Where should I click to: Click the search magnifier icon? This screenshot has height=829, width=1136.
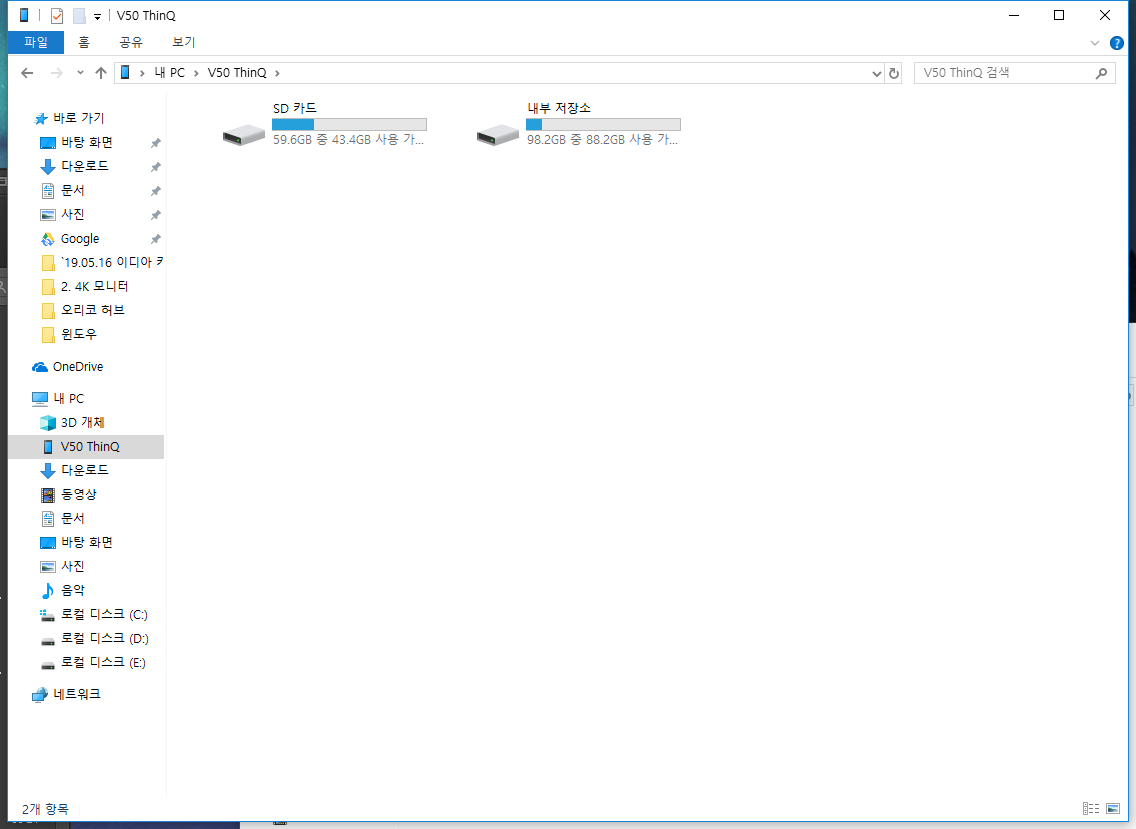point(1101,72)
